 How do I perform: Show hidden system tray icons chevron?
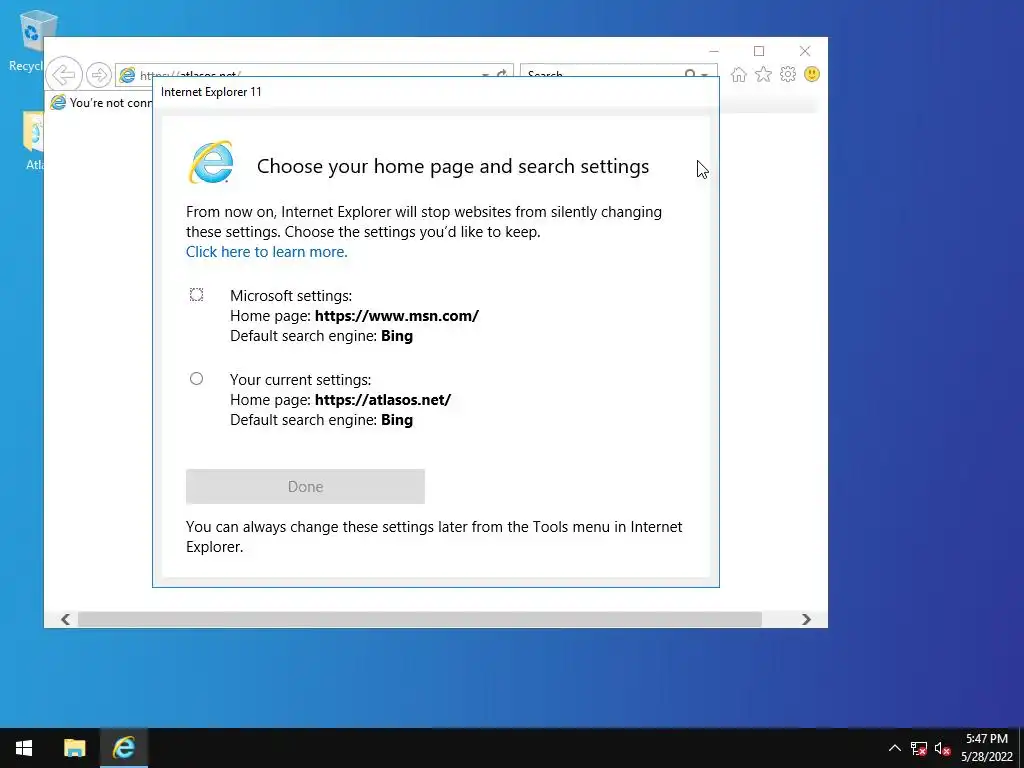click(895, 748)
